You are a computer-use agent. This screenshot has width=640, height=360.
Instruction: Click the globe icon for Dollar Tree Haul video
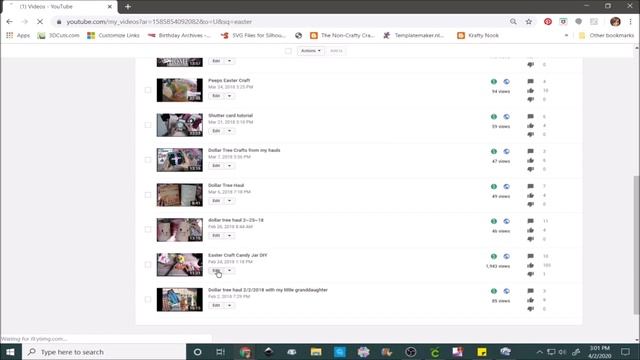click(x=507, y=187)
